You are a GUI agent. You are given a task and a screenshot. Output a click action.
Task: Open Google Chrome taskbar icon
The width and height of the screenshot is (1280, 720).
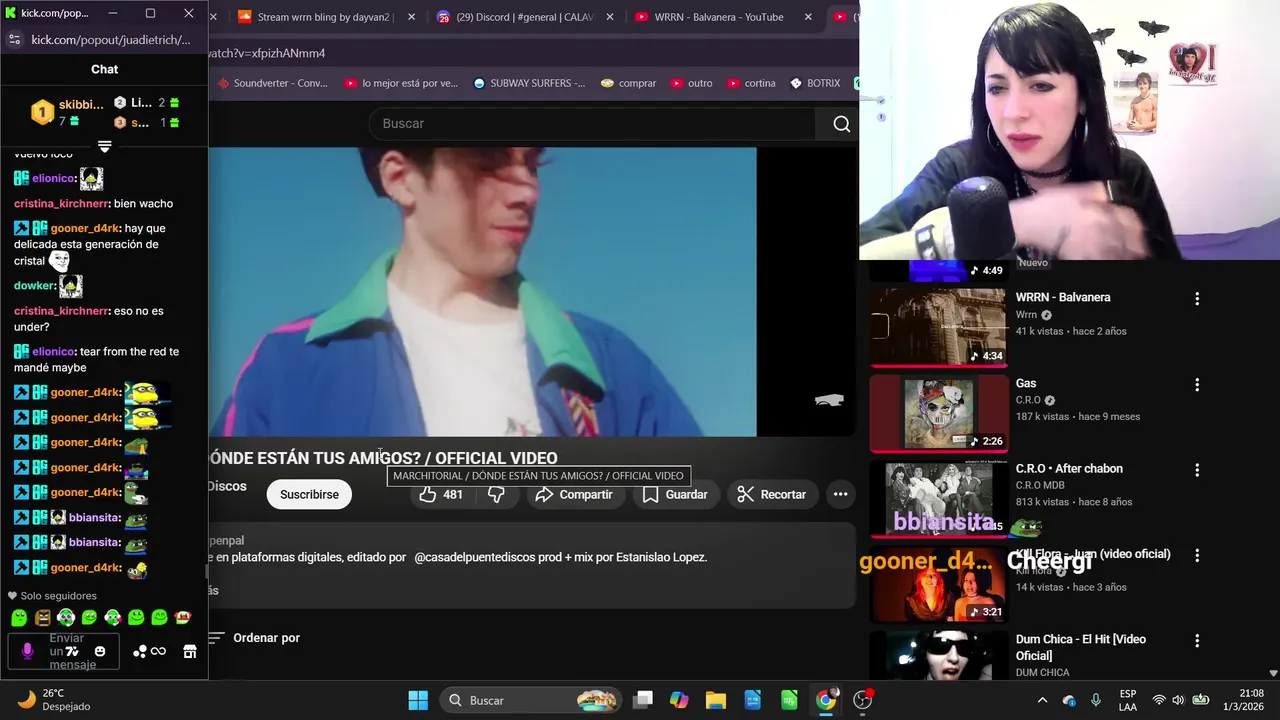pyautogui.click(x=826, y=700)
